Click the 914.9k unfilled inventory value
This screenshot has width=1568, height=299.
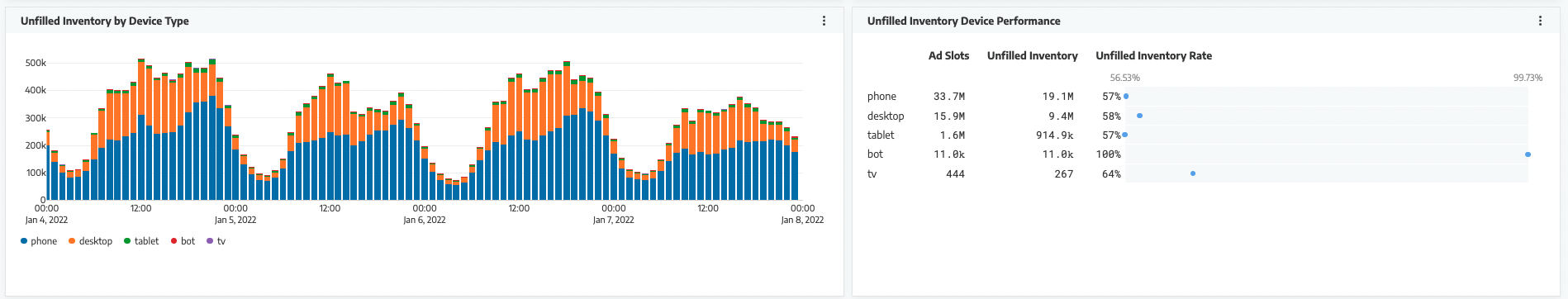click(1055, 135)
